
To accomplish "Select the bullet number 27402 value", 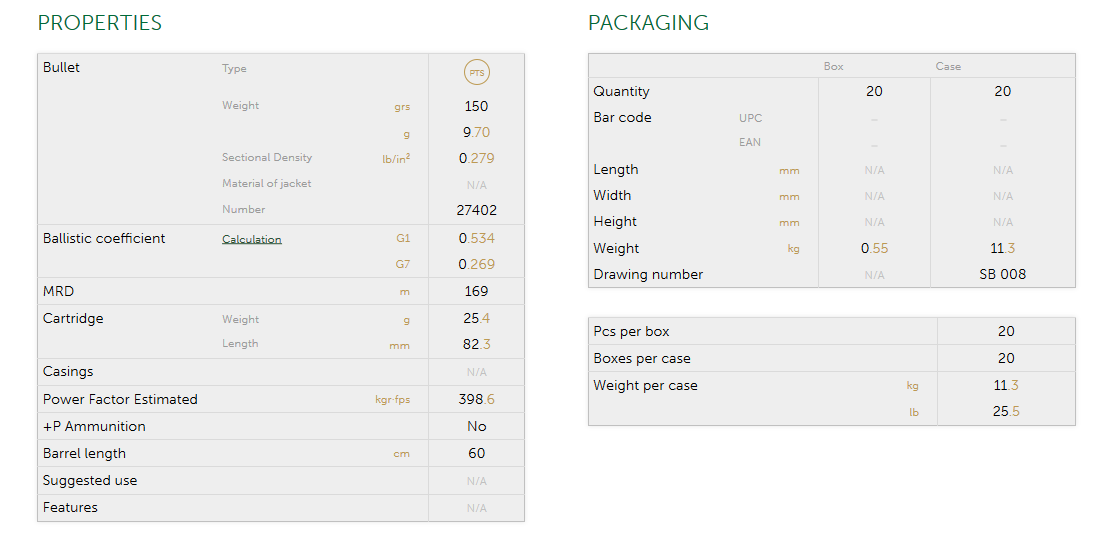I will pyautogui.click(x=477, y=210).
